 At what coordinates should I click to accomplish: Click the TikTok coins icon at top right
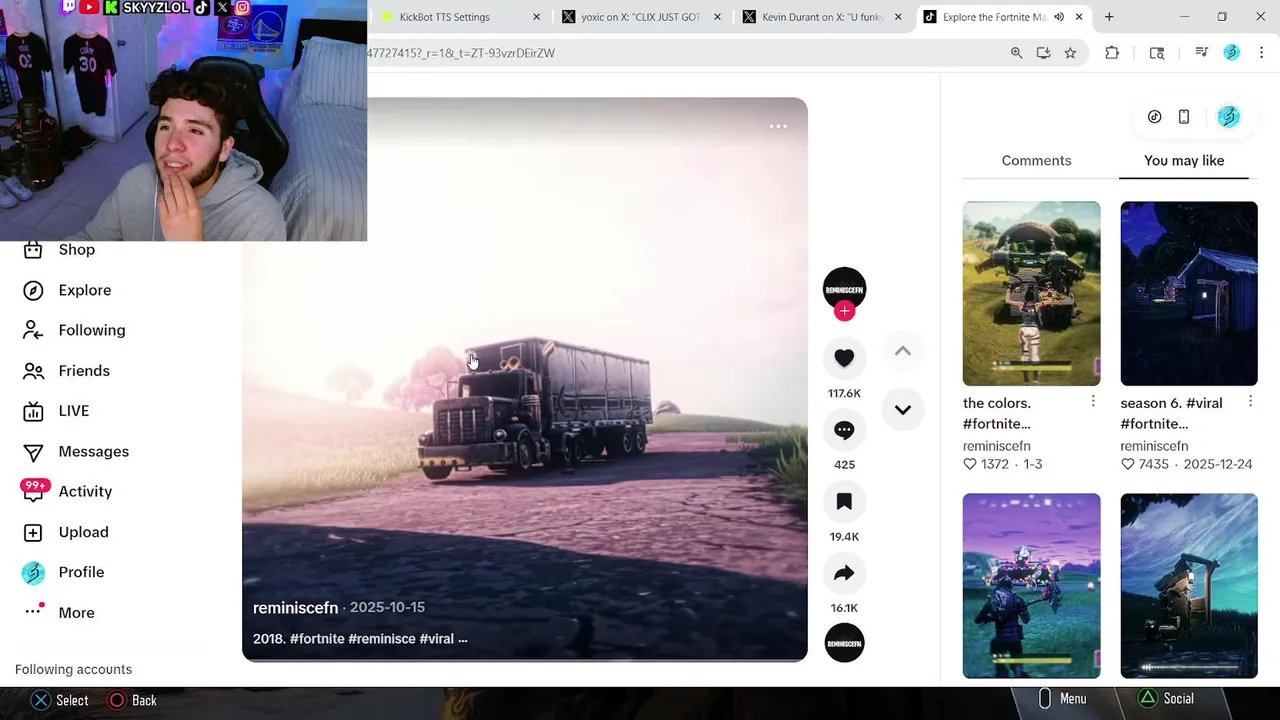[1154, 117]
